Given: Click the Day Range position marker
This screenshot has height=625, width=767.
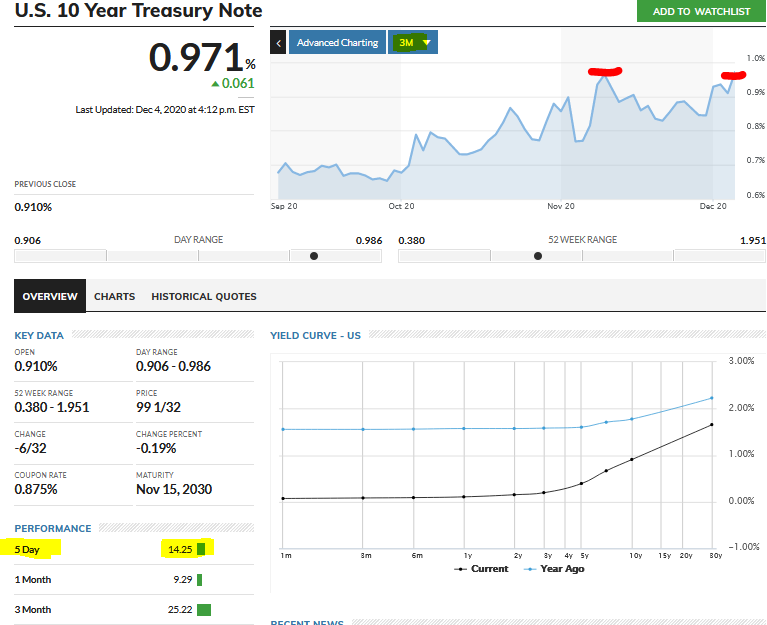Looking at the screenshot, I should coord(314,256).
